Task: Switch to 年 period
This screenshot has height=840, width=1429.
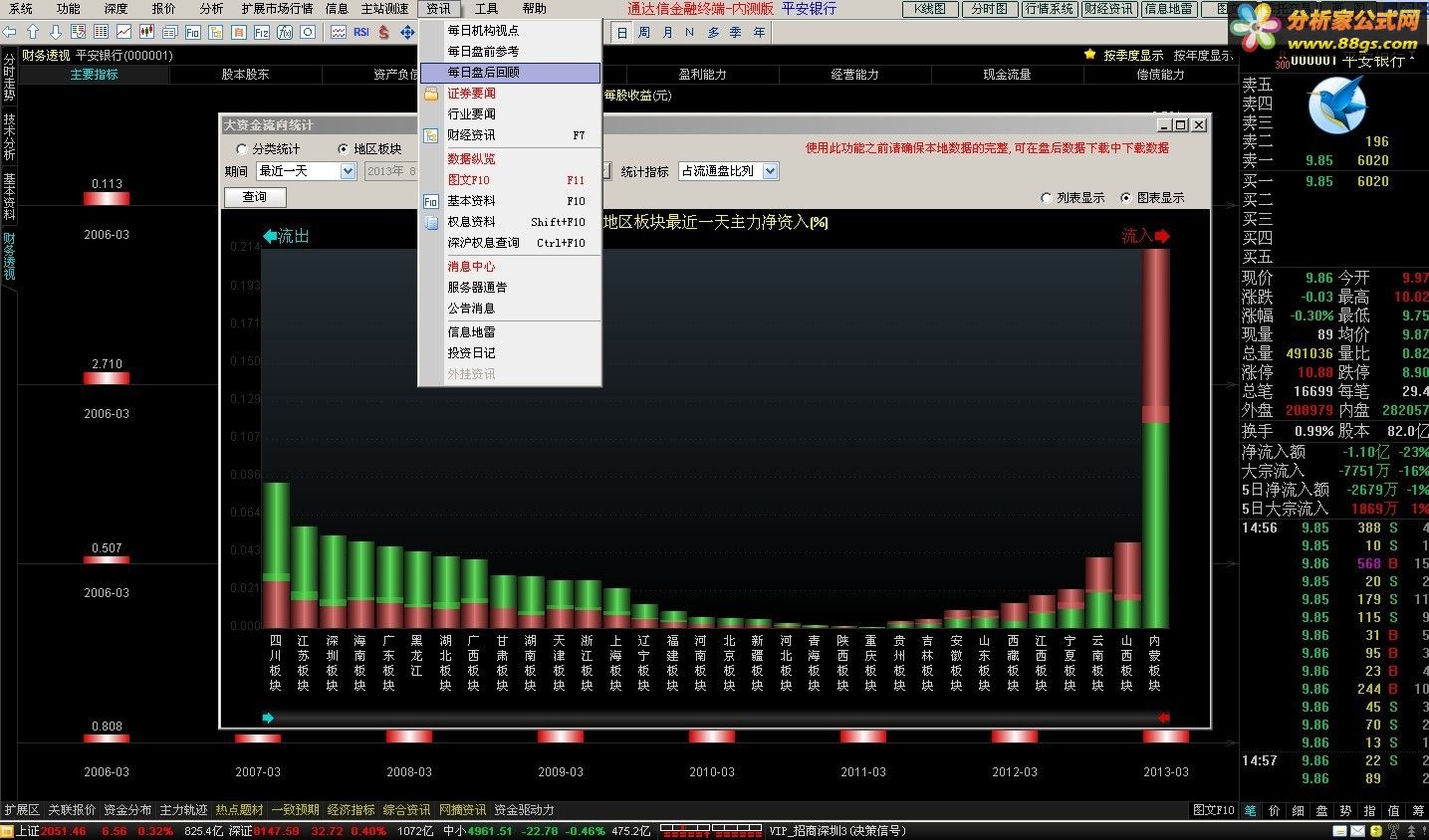Action: [759, 32]
